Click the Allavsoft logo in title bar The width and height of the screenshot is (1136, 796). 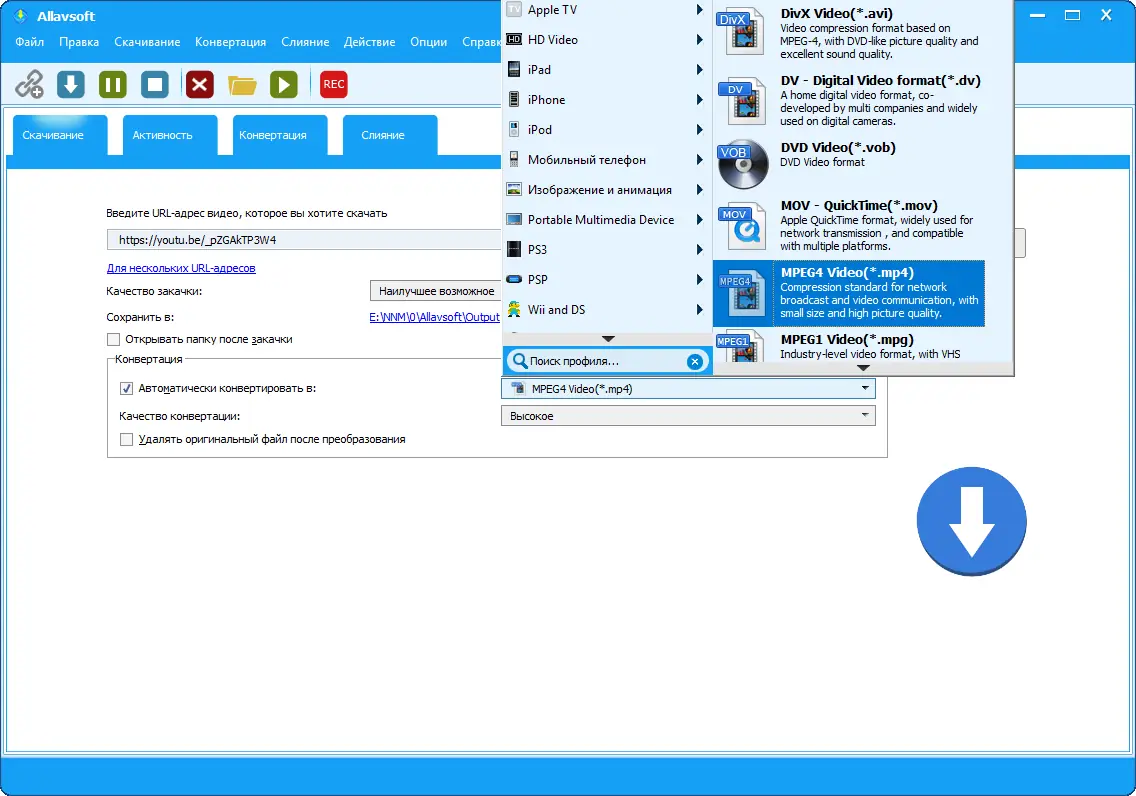pos(20,15)
